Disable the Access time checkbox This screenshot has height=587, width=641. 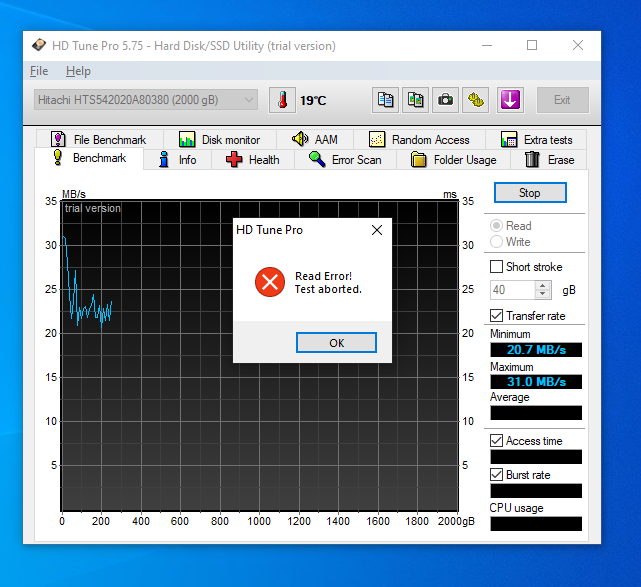point(496,441)
